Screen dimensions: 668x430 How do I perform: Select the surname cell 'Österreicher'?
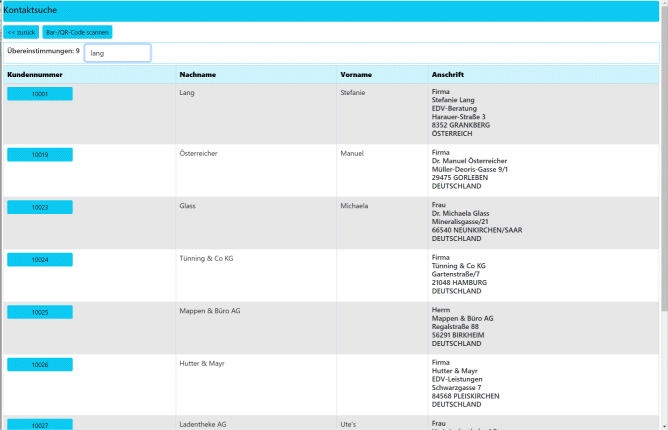click(x=199, y=153)
